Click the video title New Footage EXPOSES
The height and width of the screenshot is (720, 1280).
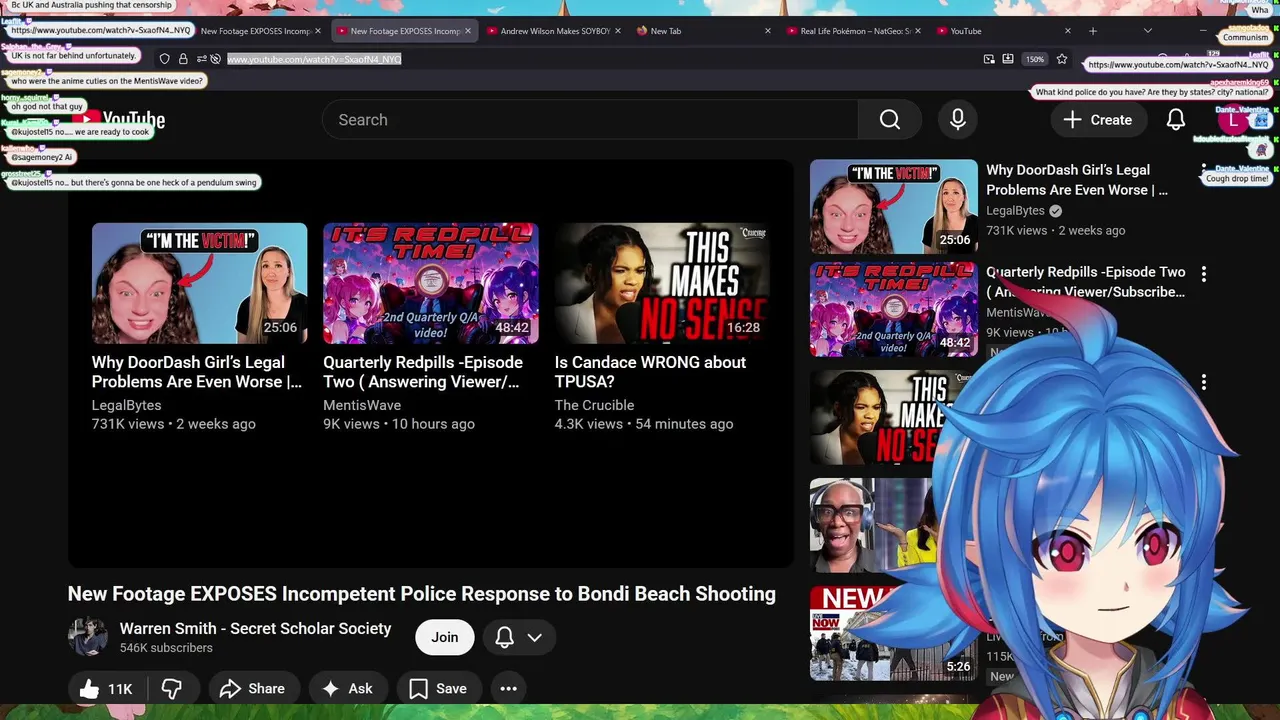(x=421, y=594)
